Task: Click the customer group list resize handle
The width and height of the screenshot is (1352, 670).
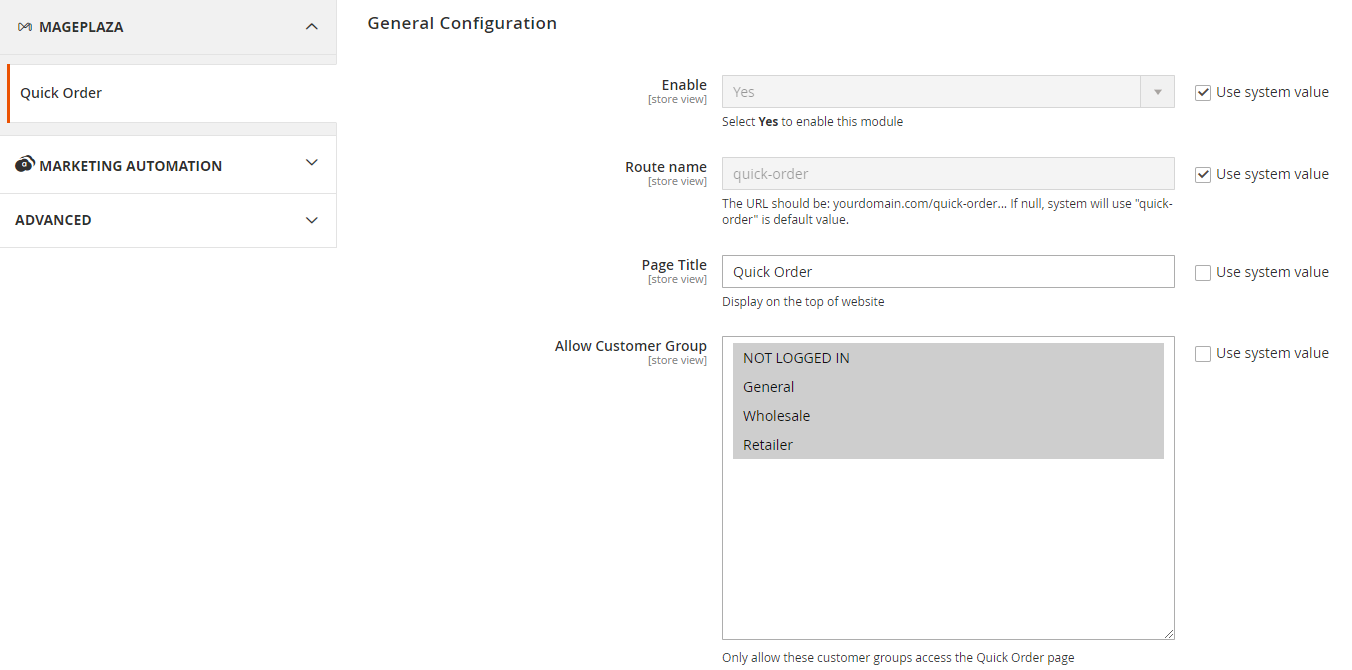Action: (x=1168, y=633)
